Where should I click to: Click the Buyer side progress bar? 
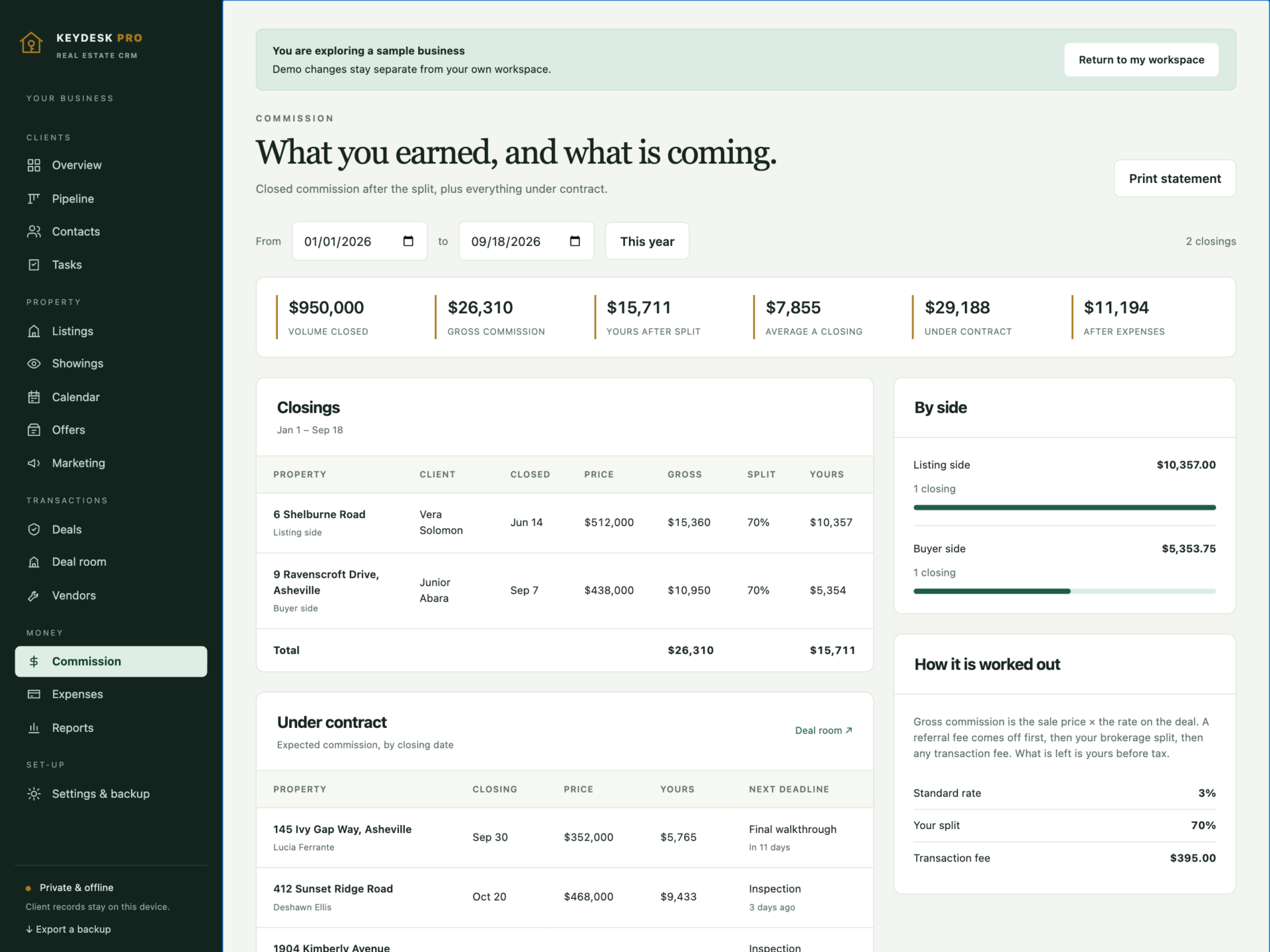point(1064,591)
